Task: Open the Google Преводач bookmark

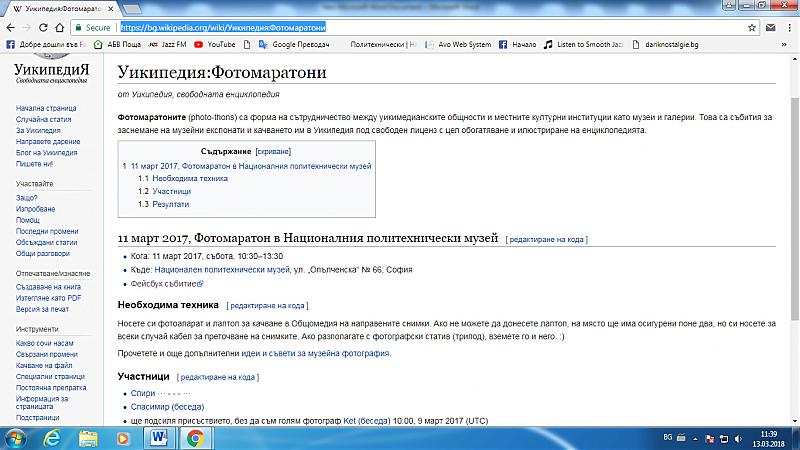Action: [x=295, y=45]
